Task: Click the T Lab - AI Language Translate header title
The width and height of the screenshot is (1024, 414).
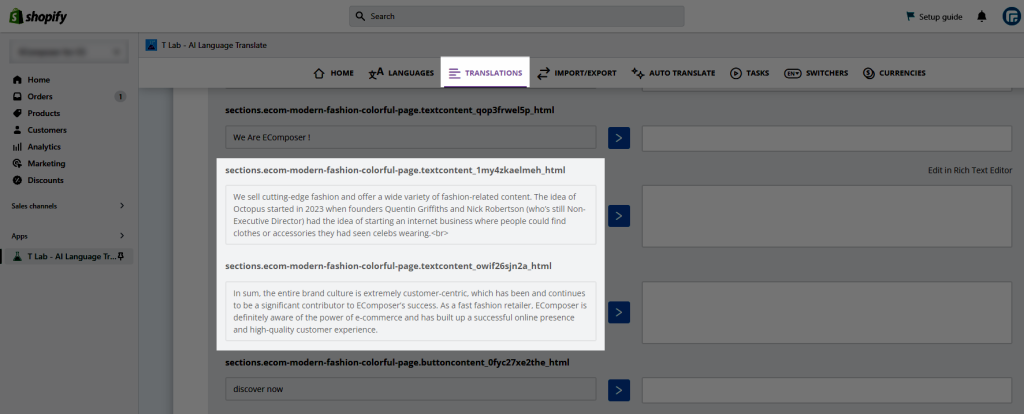Action: click(x=214, y=45)
